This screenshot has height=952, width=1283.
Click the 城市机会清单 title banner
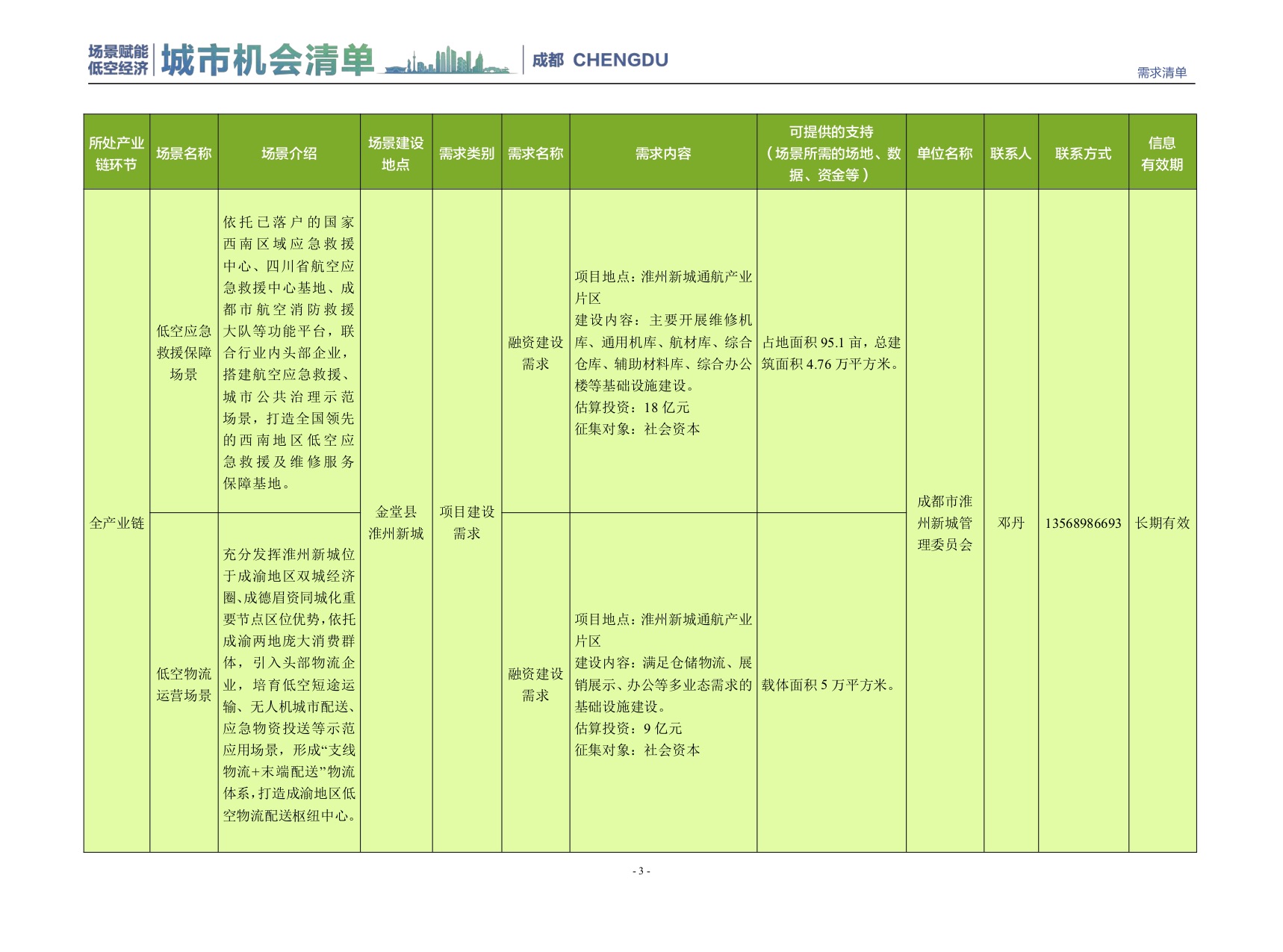[267, 60]
